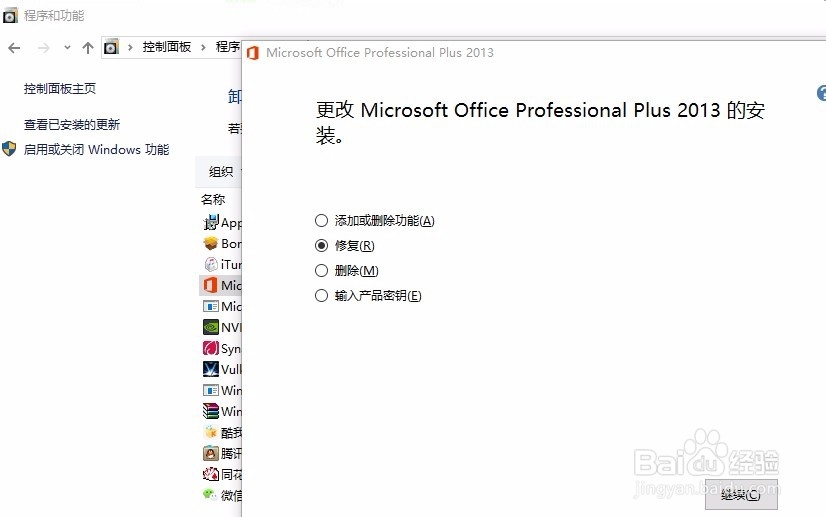The height and width of the screenshot is (517, 826).
Task: Click the shield icon beside Windows 功能
Action: (x=9, y=149)
